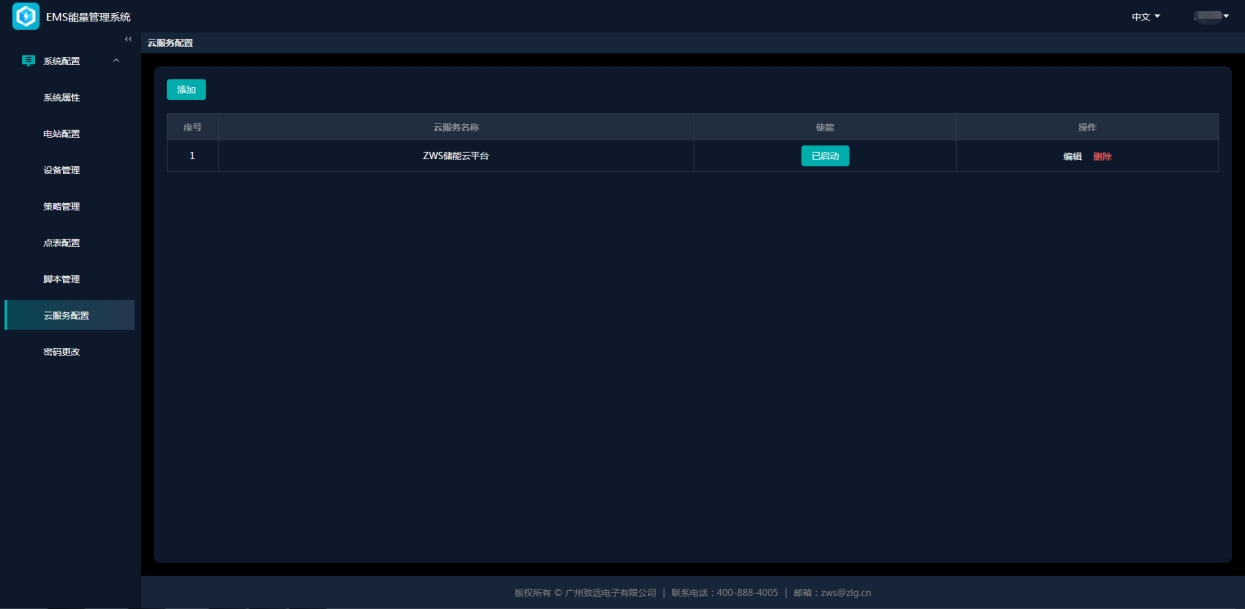Click the 云服务配置 page title
The height and width of the screenshot is (609, 1245).
click(x=170, y=43)
